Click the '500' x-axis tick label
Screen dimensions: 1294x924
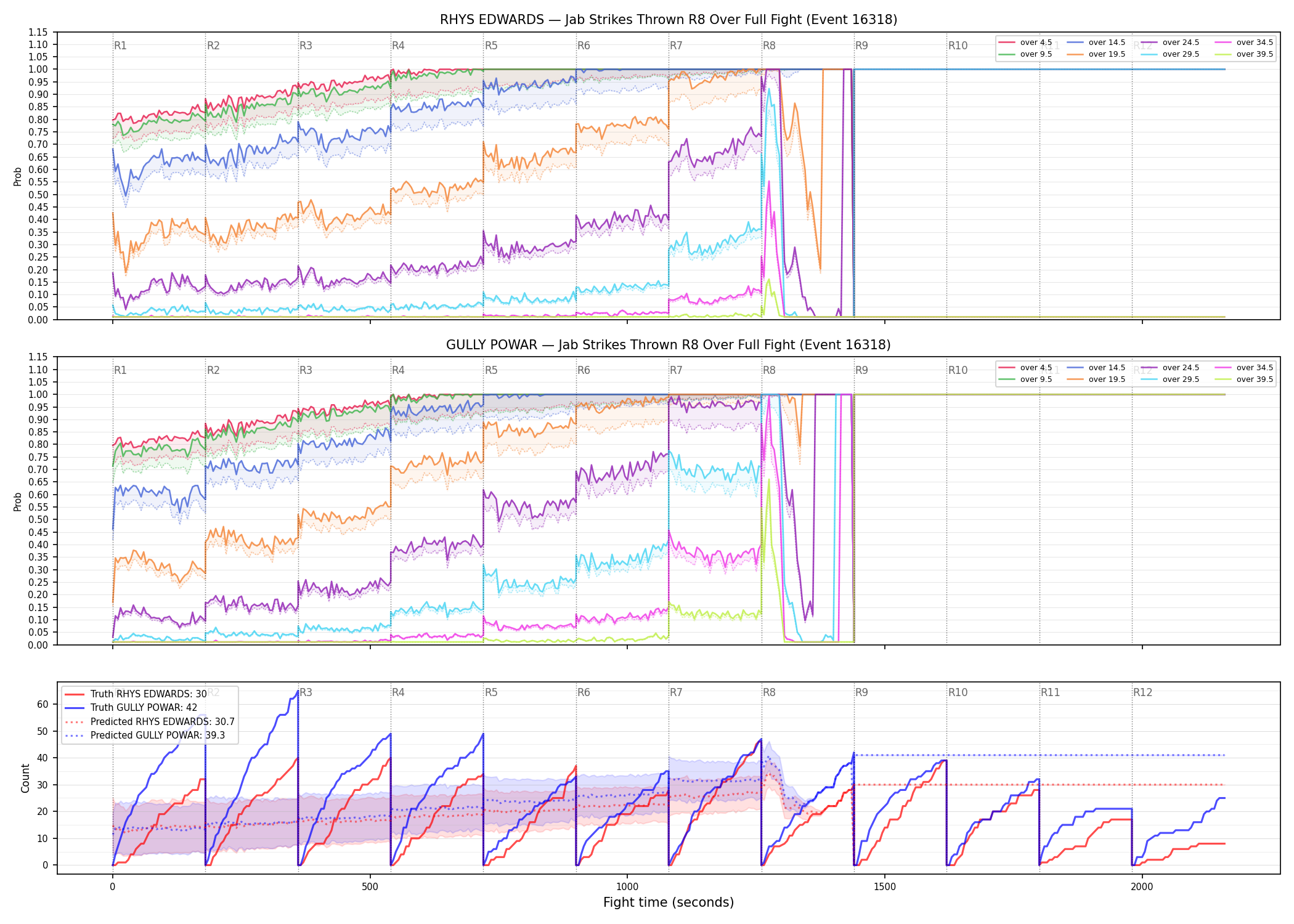coord(370,886)
